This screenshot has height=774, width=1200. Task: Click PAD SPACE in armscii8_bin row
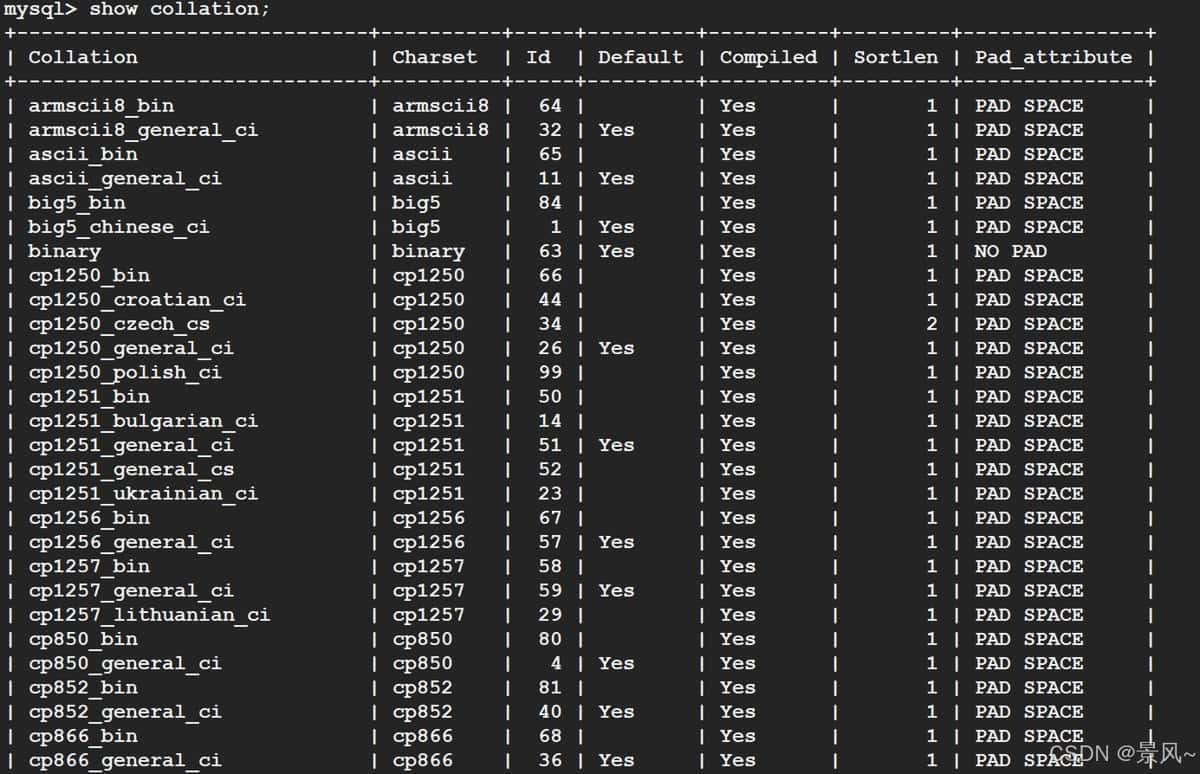coord(1029,105)
